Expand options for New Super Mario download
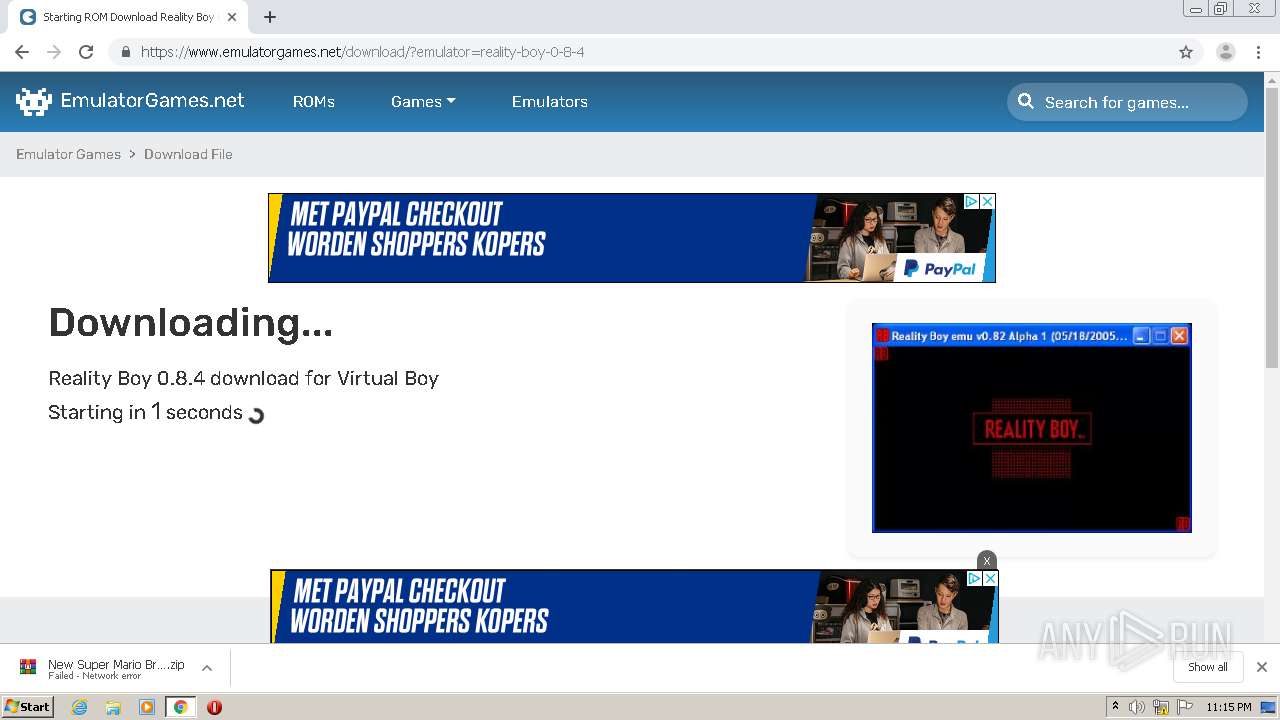1280x720 pixels. click(x=207, y=667)
